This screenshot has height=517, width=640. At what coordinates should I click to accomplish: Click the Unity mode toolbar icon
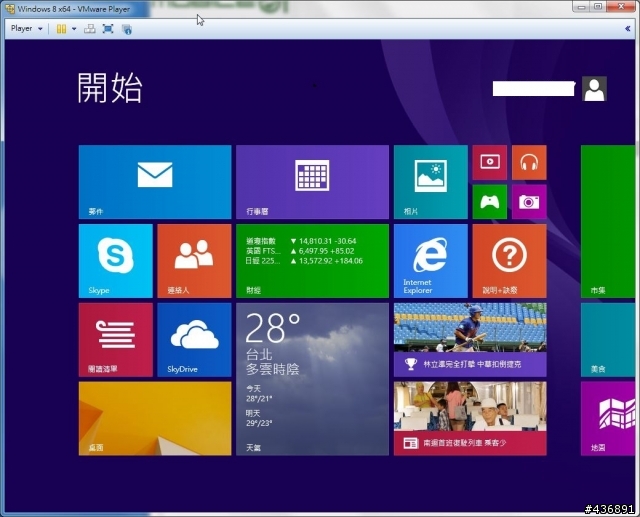coord(127,29)
